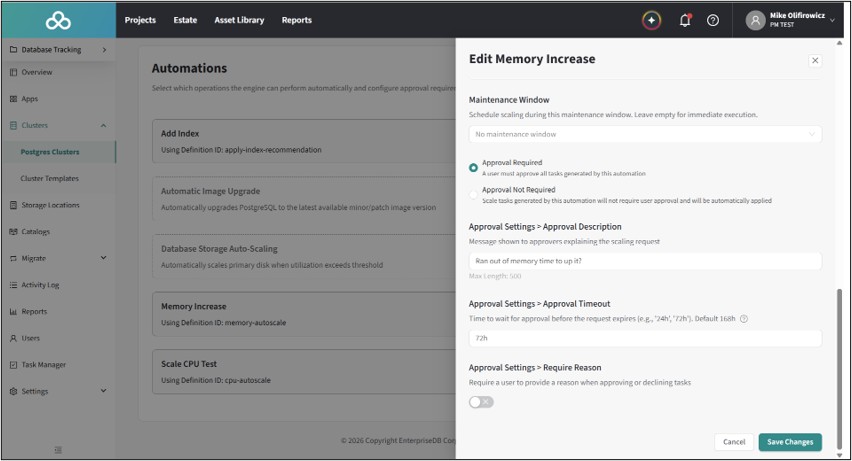852x461 pixels.
Task: Click the scrollbar down arrow
Action: coord(840,455)
